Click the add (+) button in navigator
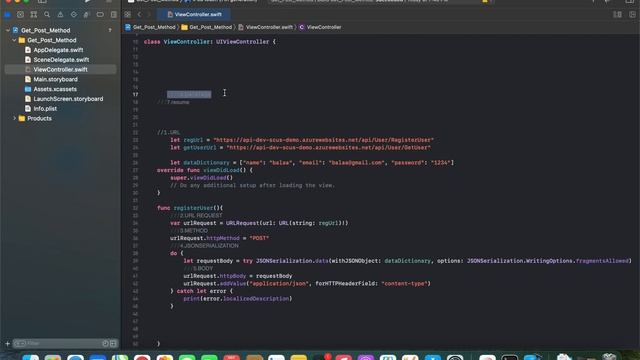This screenshot has width=640, height=360. point(7,344)
